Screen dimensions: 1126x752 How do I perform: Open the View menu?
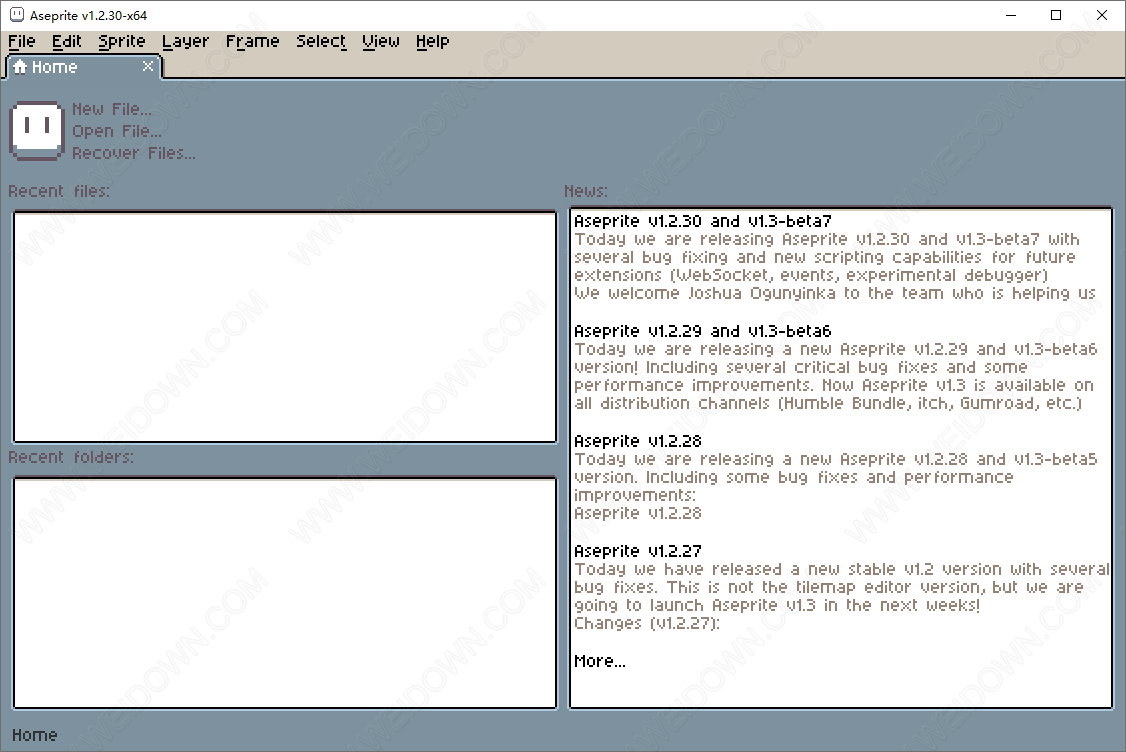(x=381, y=42)
